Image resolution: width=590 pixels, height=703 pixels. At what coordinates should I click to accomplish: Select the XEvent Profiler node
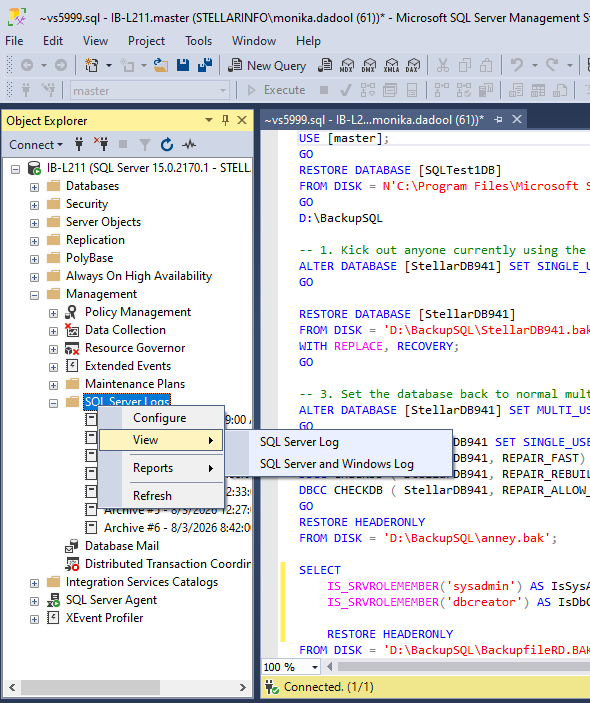pos(104,618)
